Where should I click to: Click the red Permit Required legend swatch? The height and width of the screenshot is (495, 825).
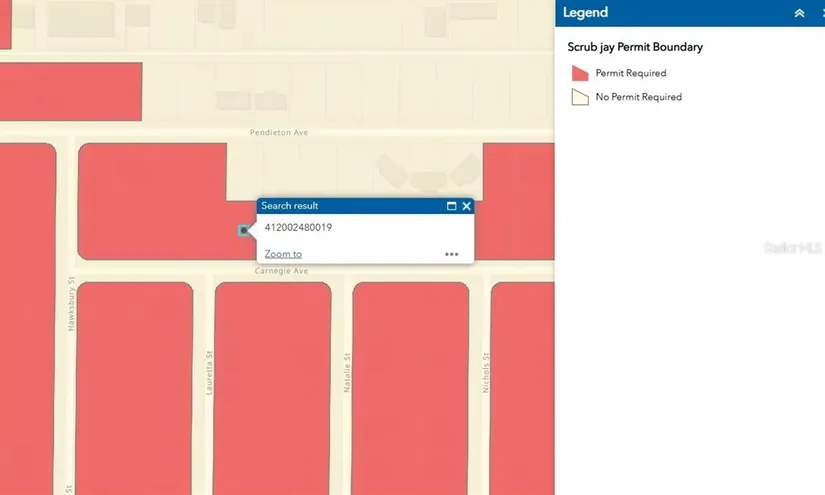point(579,73)
